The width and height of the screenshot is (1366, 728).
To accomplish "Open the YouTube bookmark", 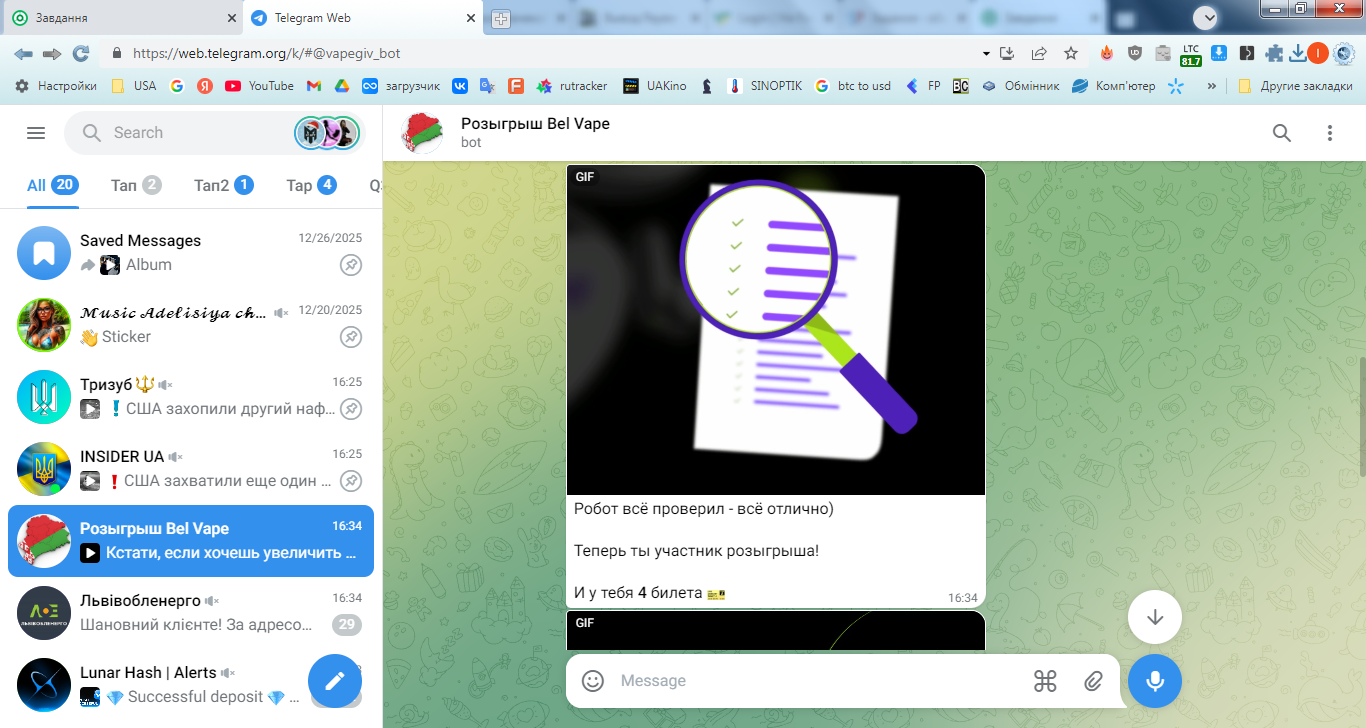I will (x=260, y=86).
